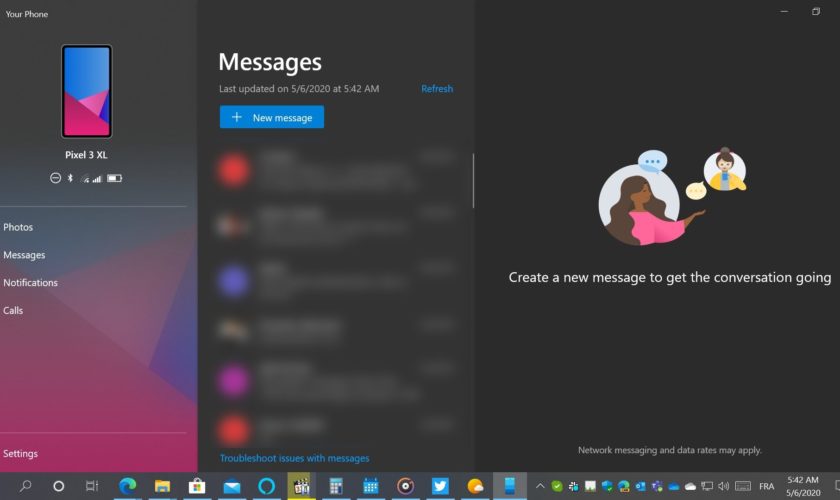Launch Twitter from the taskbar
Screen dimensions: 840x500
pos(440,486)
